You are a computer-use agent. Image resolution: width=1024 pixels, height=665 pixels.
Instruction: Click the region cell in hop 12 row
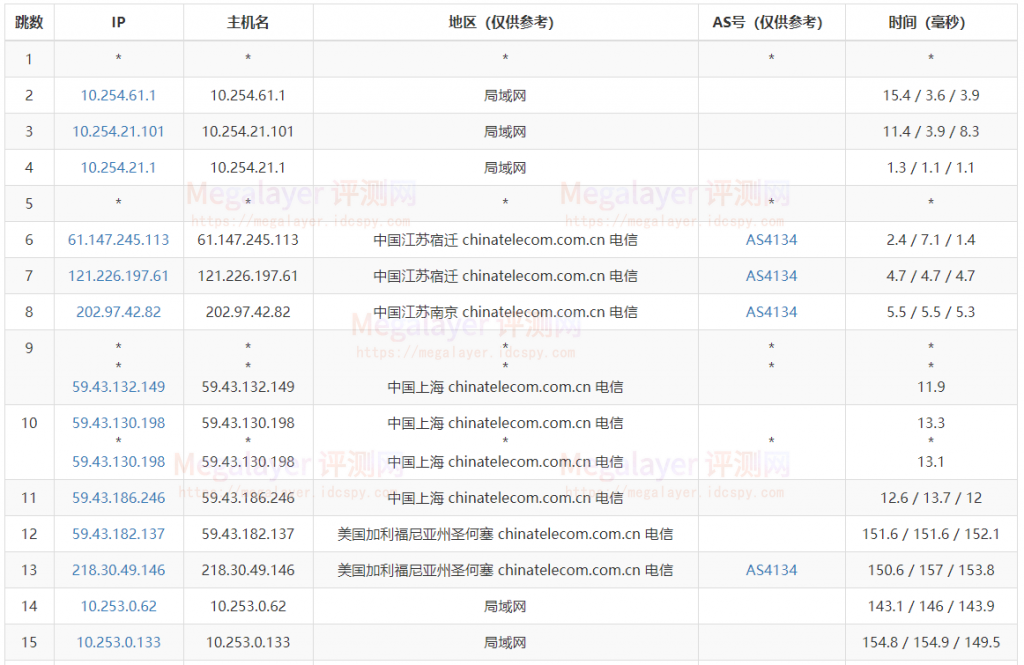505,534
